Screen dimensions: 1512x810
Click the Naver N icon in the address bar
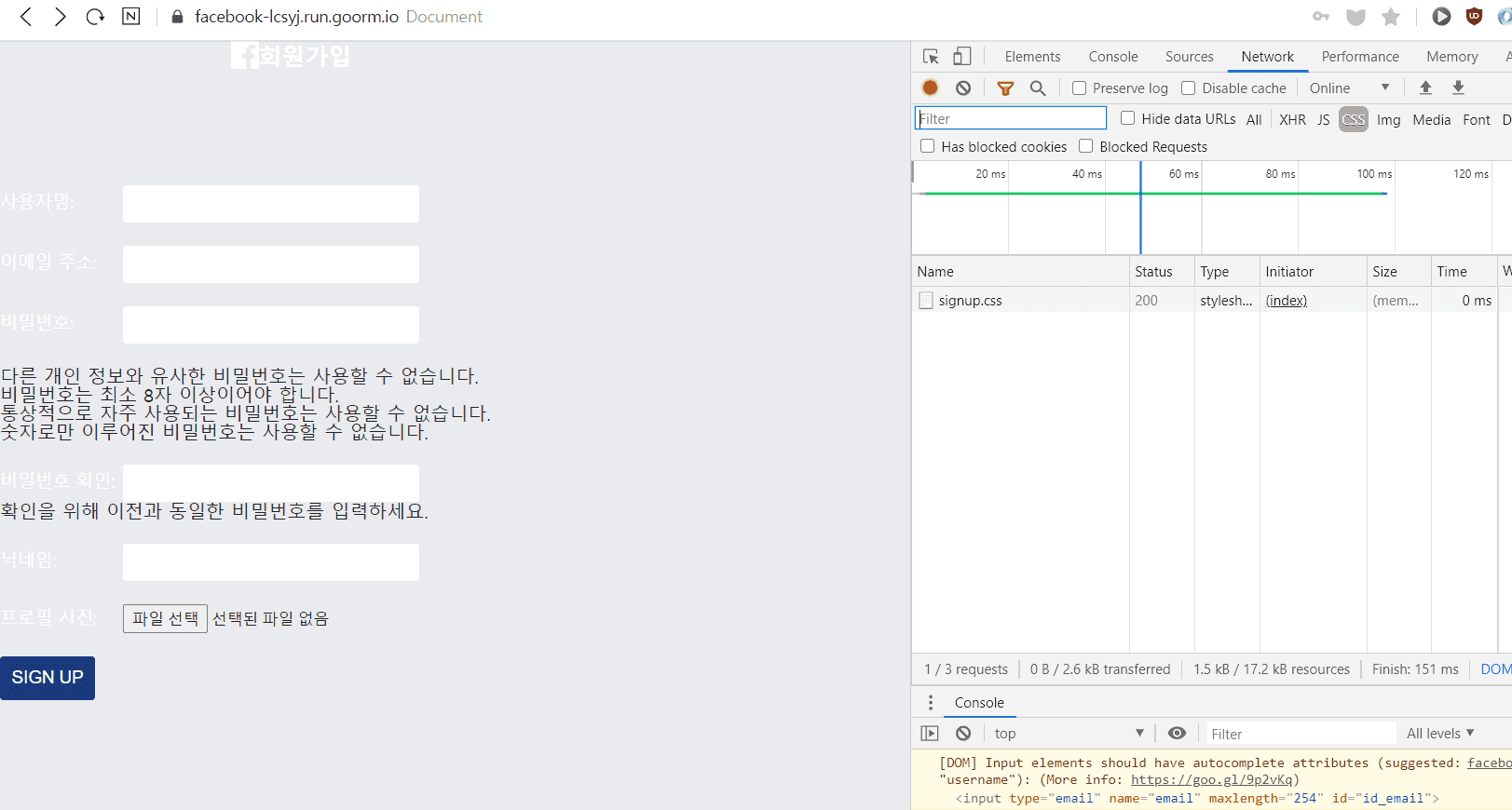[131, 17]
